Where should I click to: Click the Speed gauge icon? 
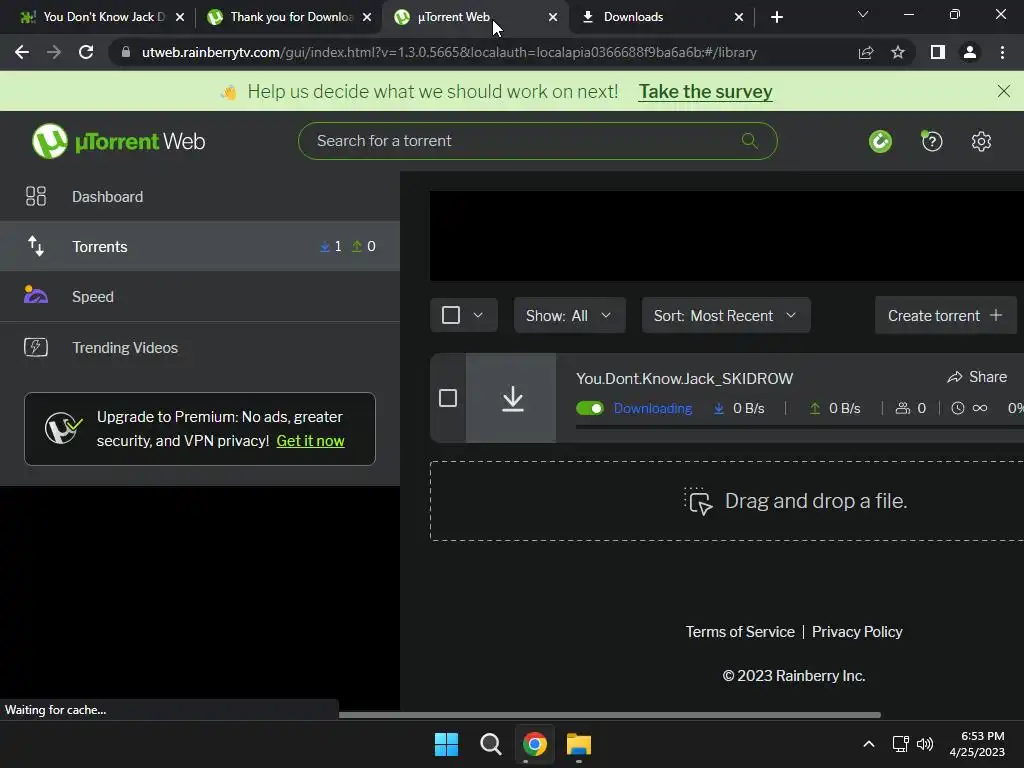[36, 295]
